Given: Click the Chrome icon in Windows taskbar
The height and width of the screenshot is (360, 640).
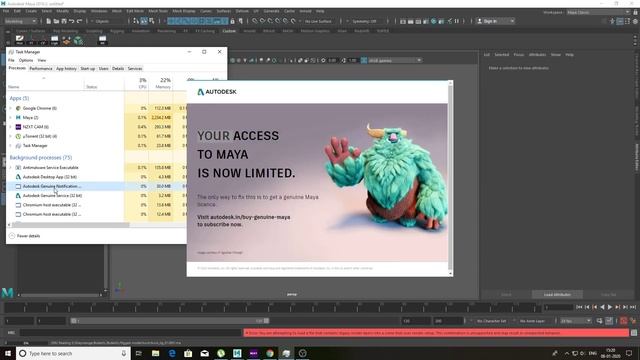Looking at the screenshot, I should (270, 353).
